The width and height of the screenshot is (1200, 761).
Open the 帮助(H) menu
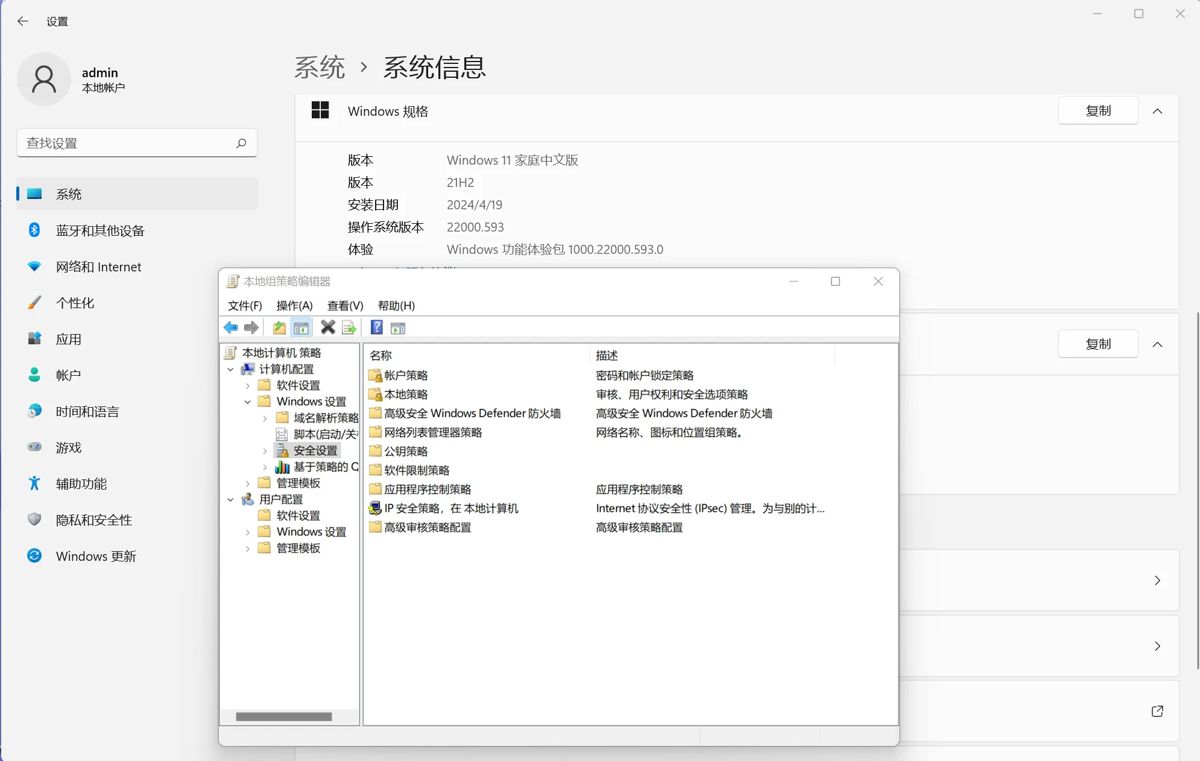396,305
